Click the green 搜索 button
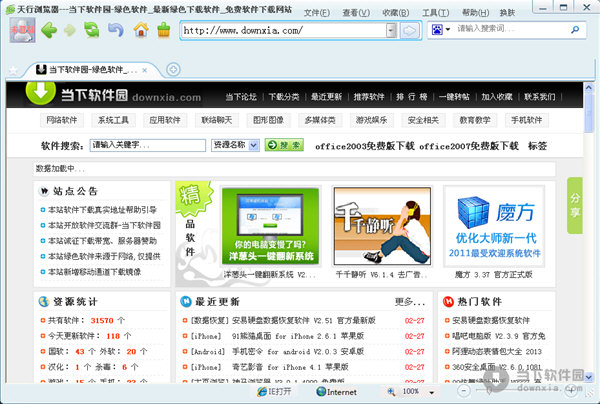 tap(284, 145)
